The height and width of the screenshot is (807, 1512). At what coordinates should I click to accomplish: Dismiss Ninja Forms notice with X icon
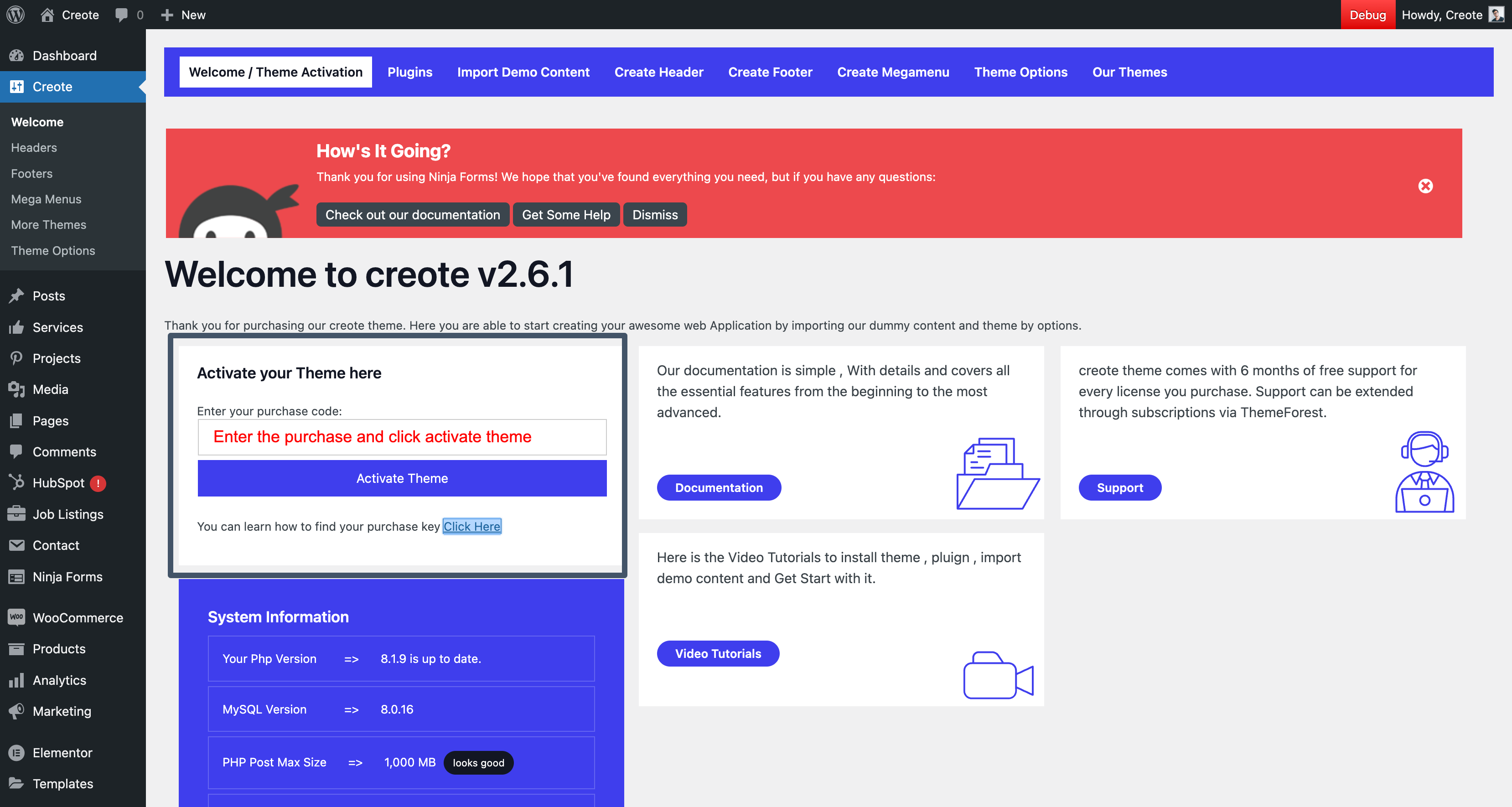point(1425,186)
